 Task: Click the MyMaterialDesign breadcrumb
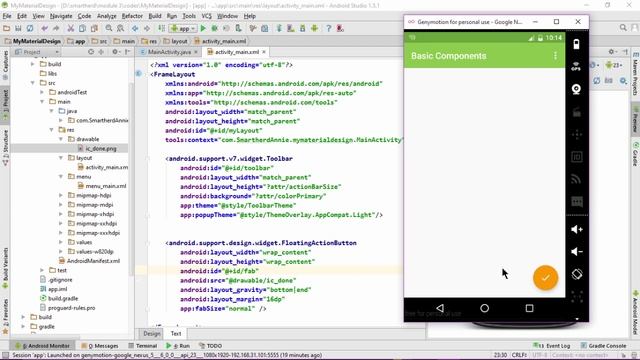click(x=33, y=41)
